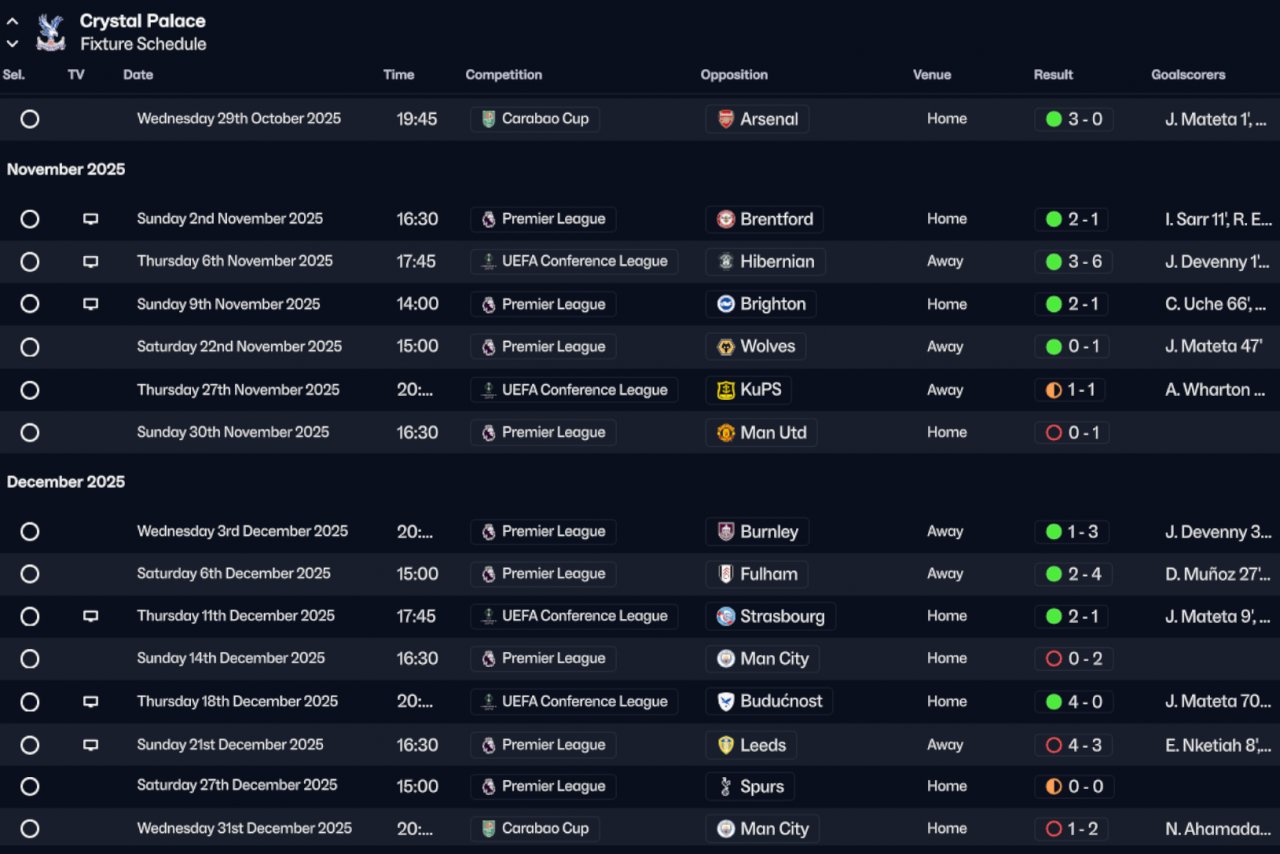This screenshot has height=854, width=1280.
Task: Click the Fulham club crest
Action: [726, 574]
